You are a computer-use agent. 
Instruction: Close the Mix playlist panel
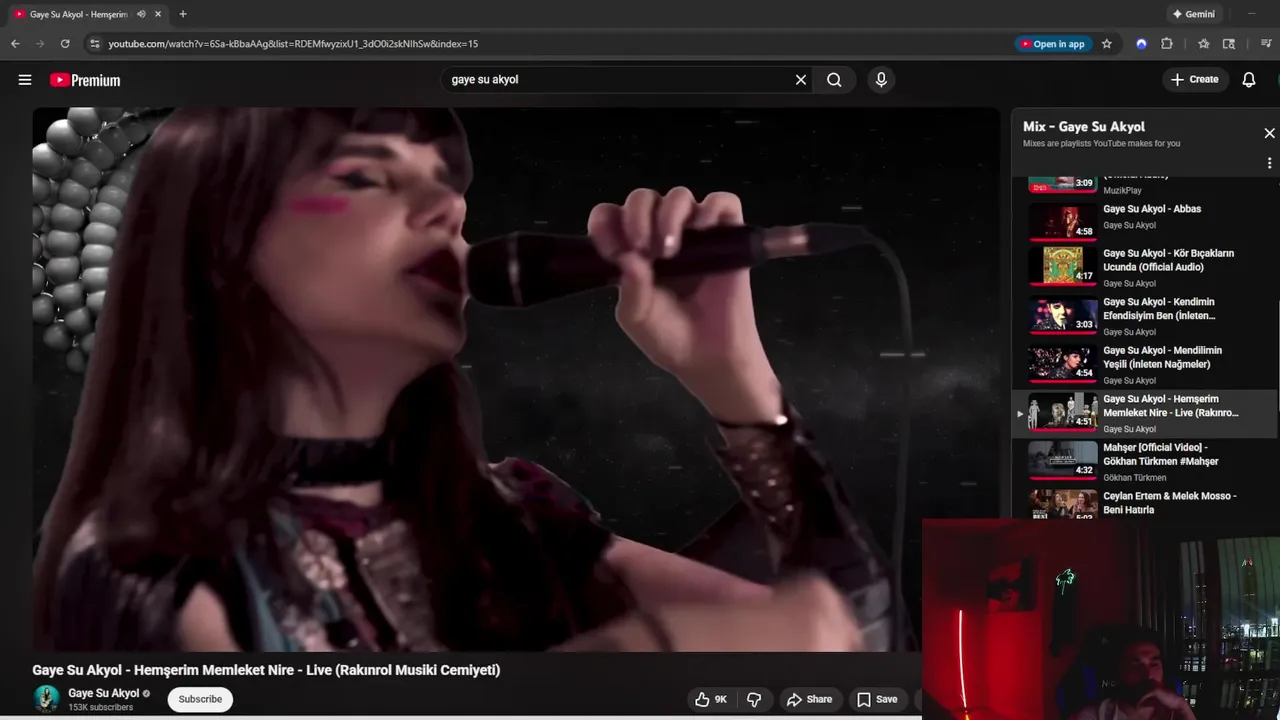click(x=1269, y=133)
